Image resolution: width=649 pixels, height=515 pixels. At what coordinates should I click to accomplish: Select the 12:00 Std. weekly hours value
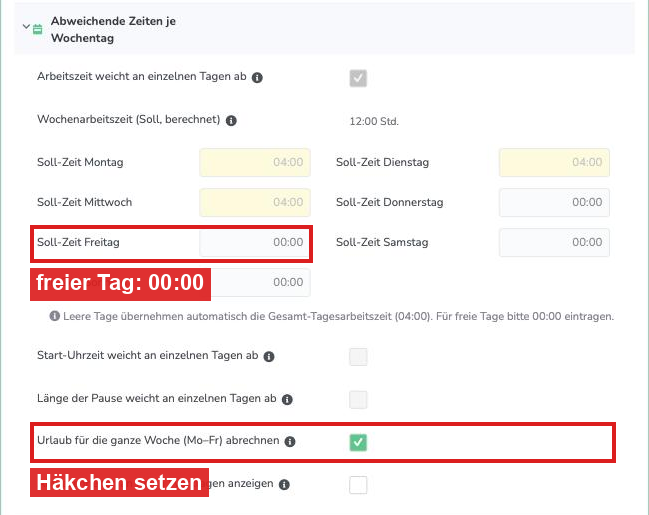(374, 121)
